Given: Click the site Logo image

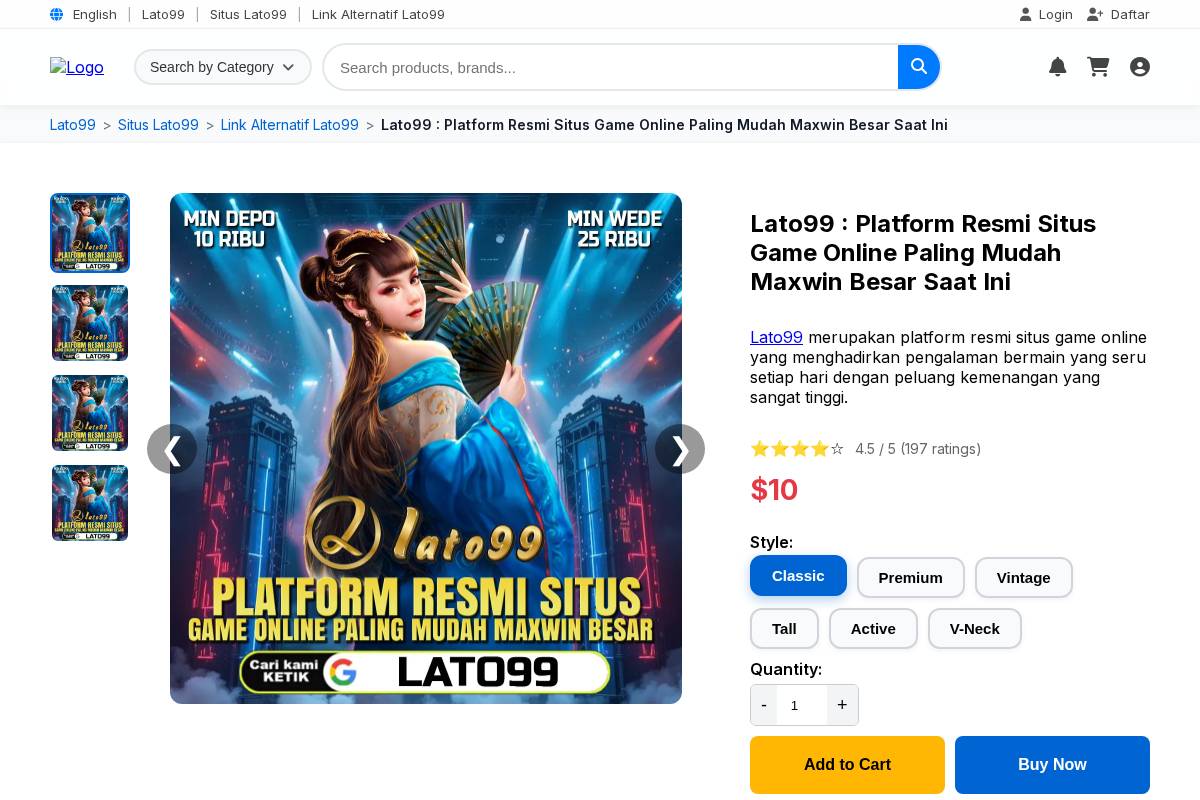Looking at the screenshot, I should pyautogui.click(x=77, y=67).
